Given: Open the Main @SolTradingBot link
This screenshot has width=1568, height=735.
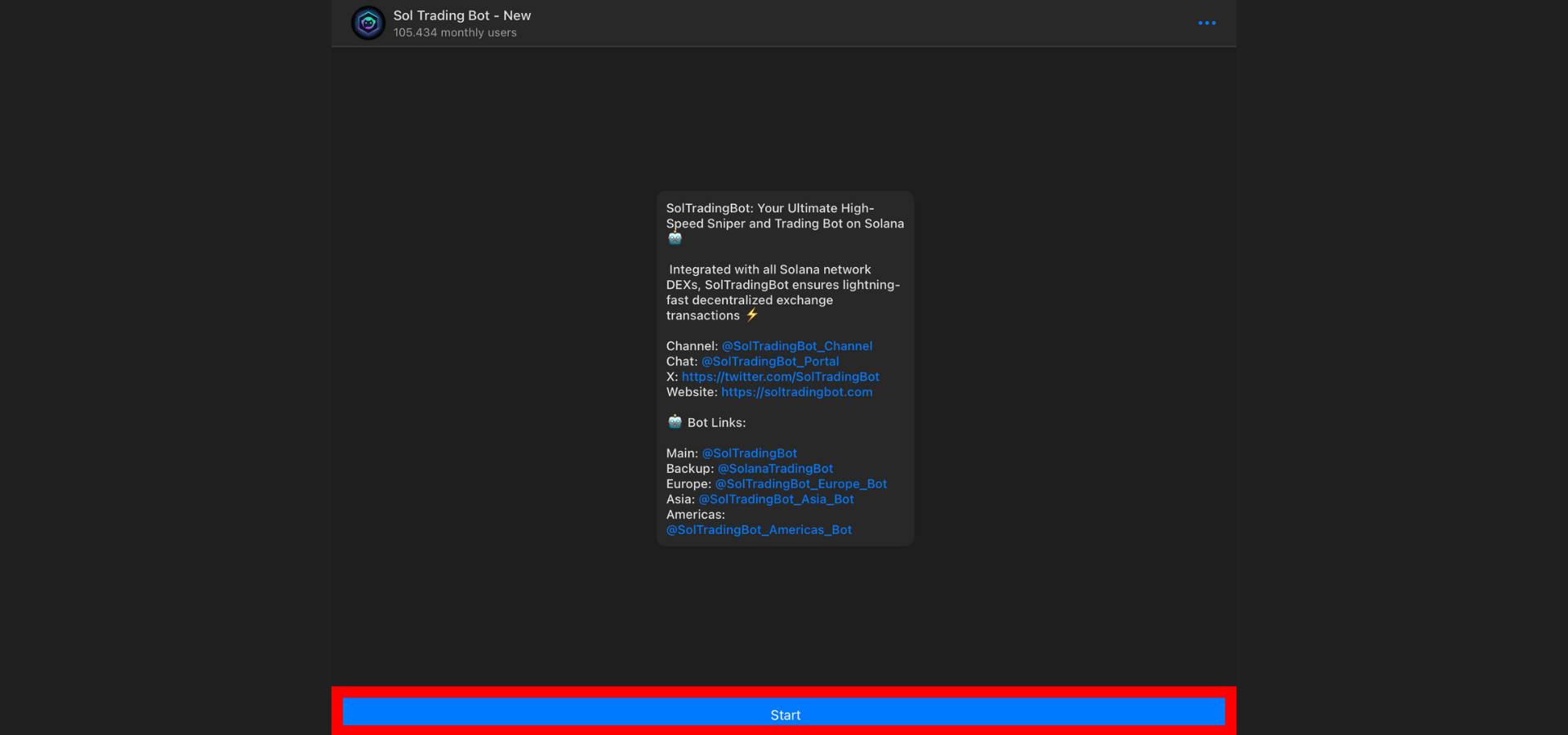Looking at the screenshot, I should click(x=749, y=453).
